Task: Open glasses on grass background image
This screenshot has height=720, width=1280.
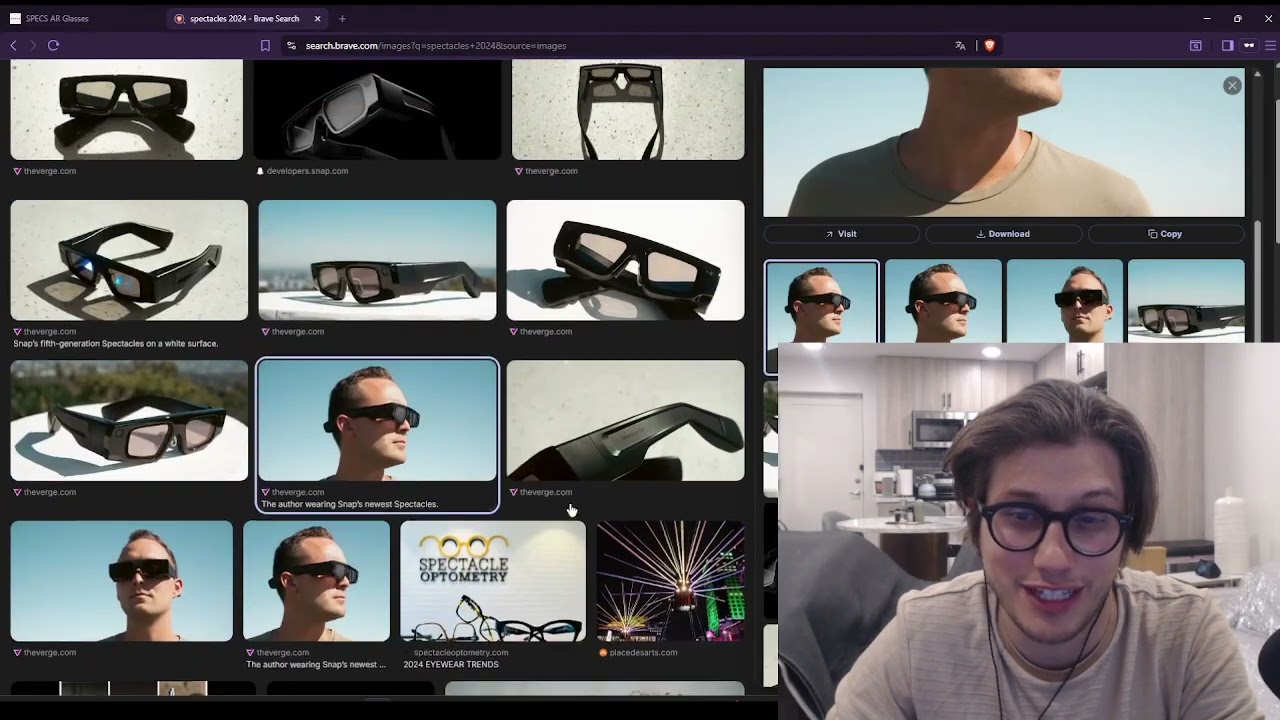Action: (129, 421)
